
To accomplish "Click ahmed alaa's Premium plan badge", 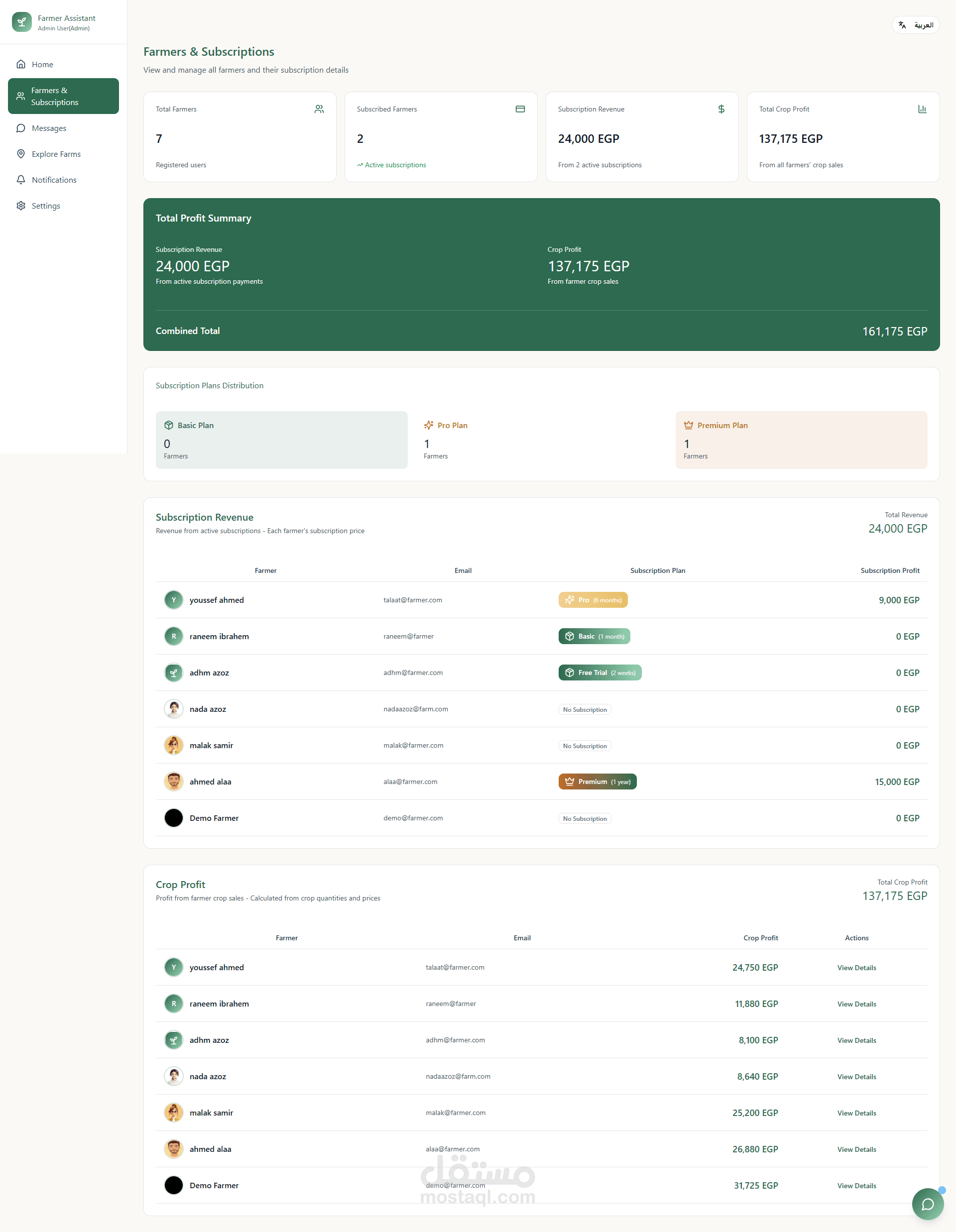I will [597, 782].
